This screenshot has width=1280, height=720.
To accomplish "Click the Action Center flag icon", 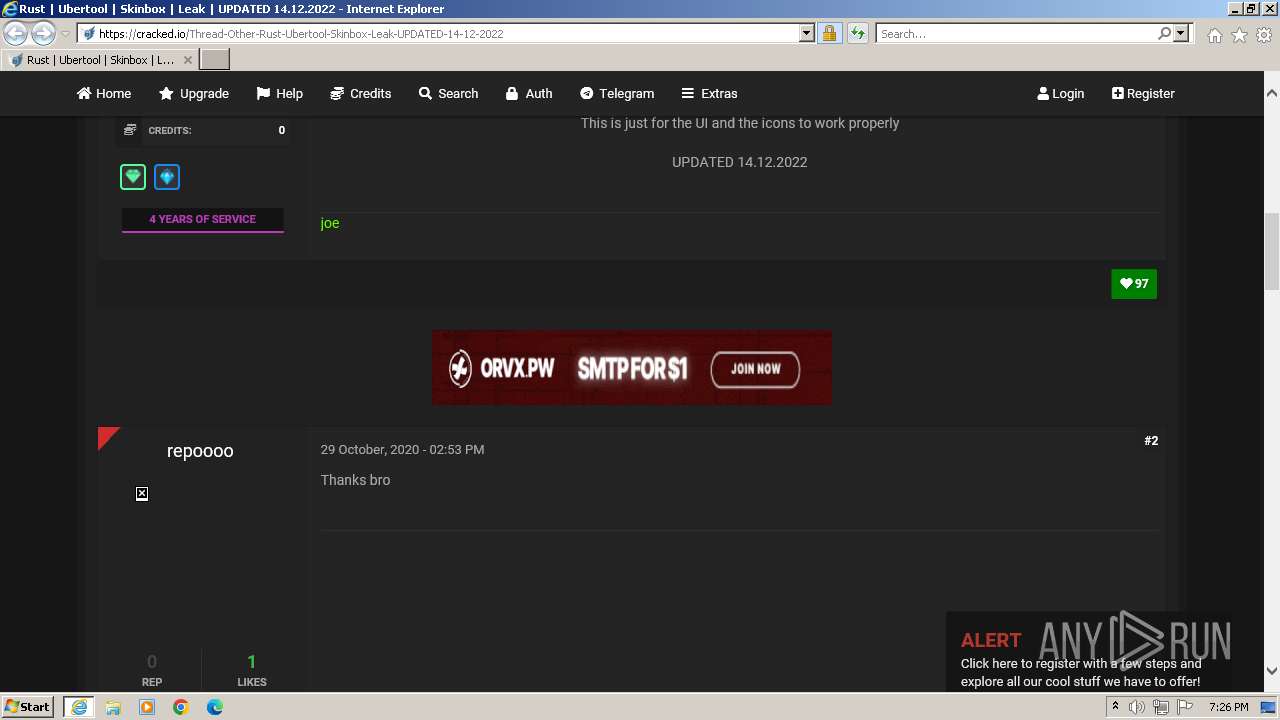I will (1185, 707).
